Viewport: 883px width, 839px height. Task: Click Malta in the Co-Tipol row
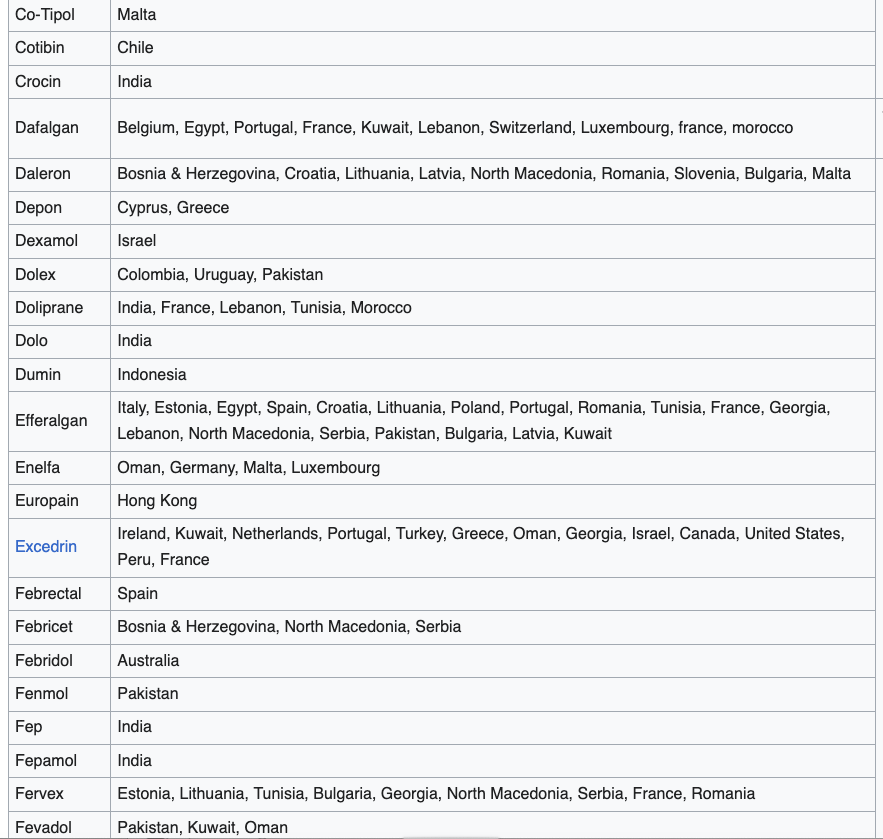click(x=137, y=15)
